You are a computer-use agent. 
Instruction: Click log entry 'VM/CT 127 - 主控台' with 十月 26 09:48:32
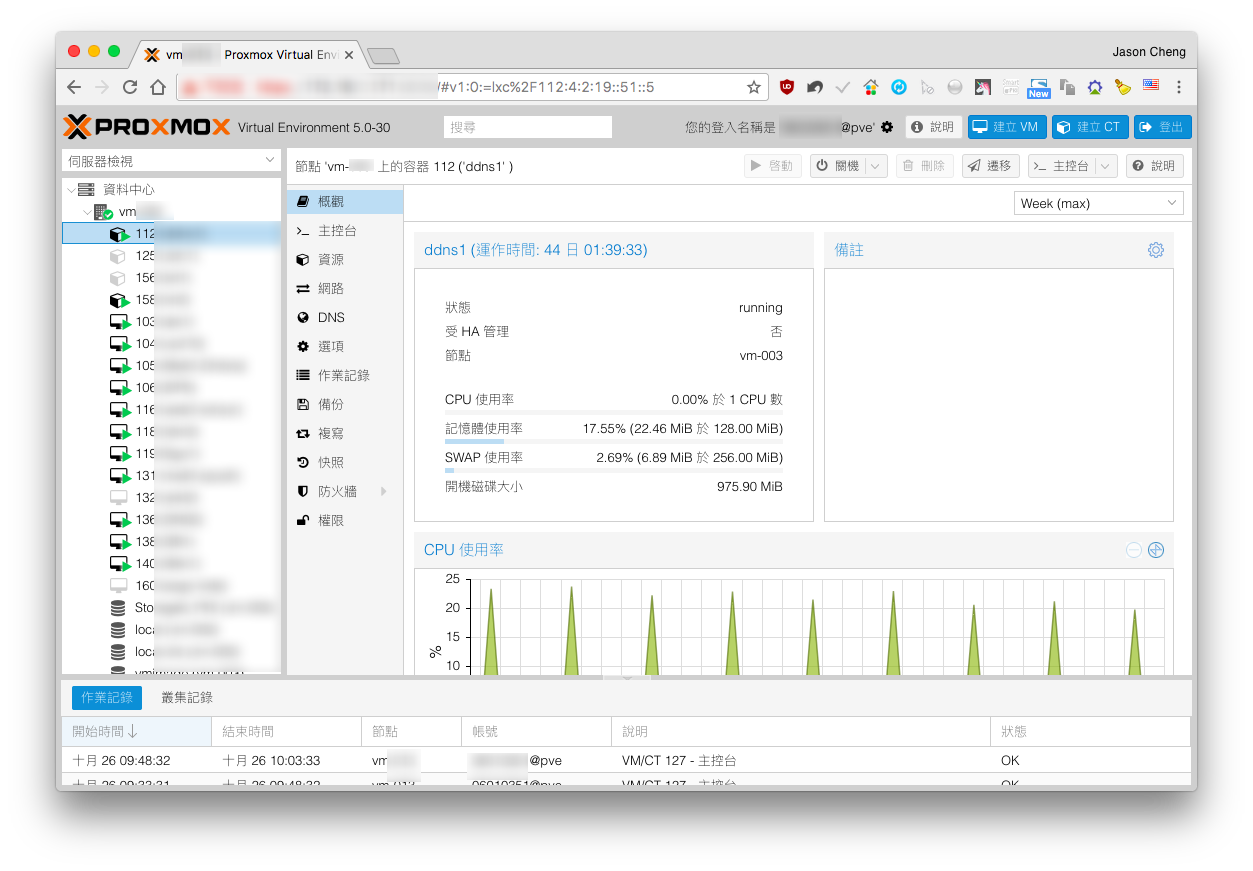[x=626, y=760]
